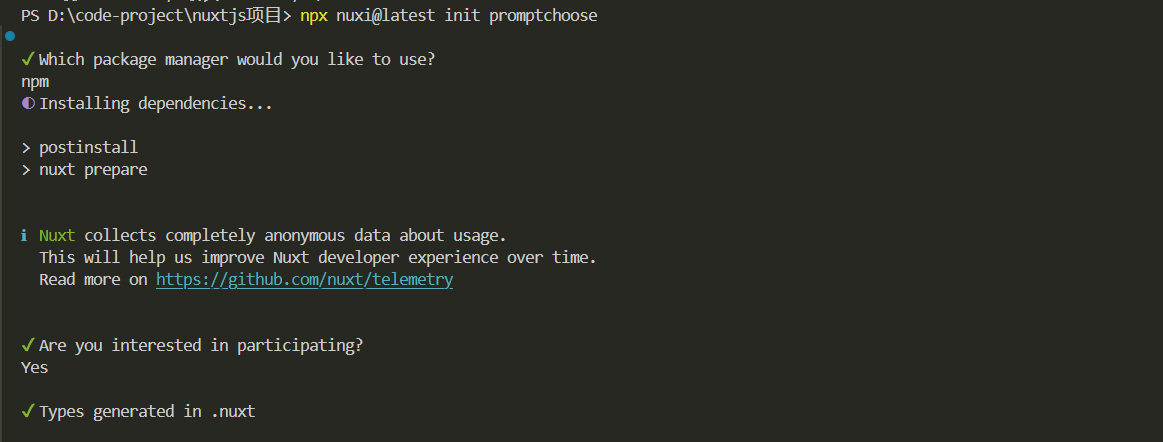Screen dimensions: 1163x442
Task: Click the checkmark beside the package manager question
Action: (28, 60)
